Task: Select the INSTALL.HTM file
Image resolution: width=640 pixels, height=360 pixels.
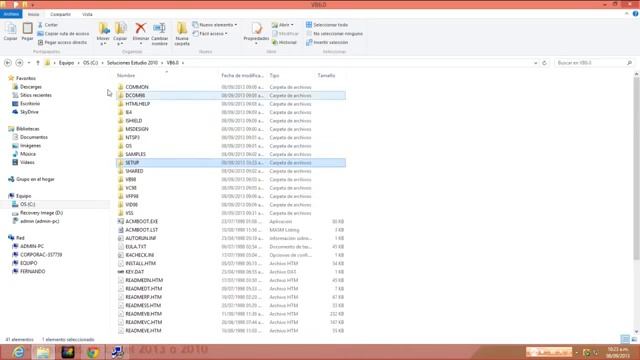Action: coord(231,263)
